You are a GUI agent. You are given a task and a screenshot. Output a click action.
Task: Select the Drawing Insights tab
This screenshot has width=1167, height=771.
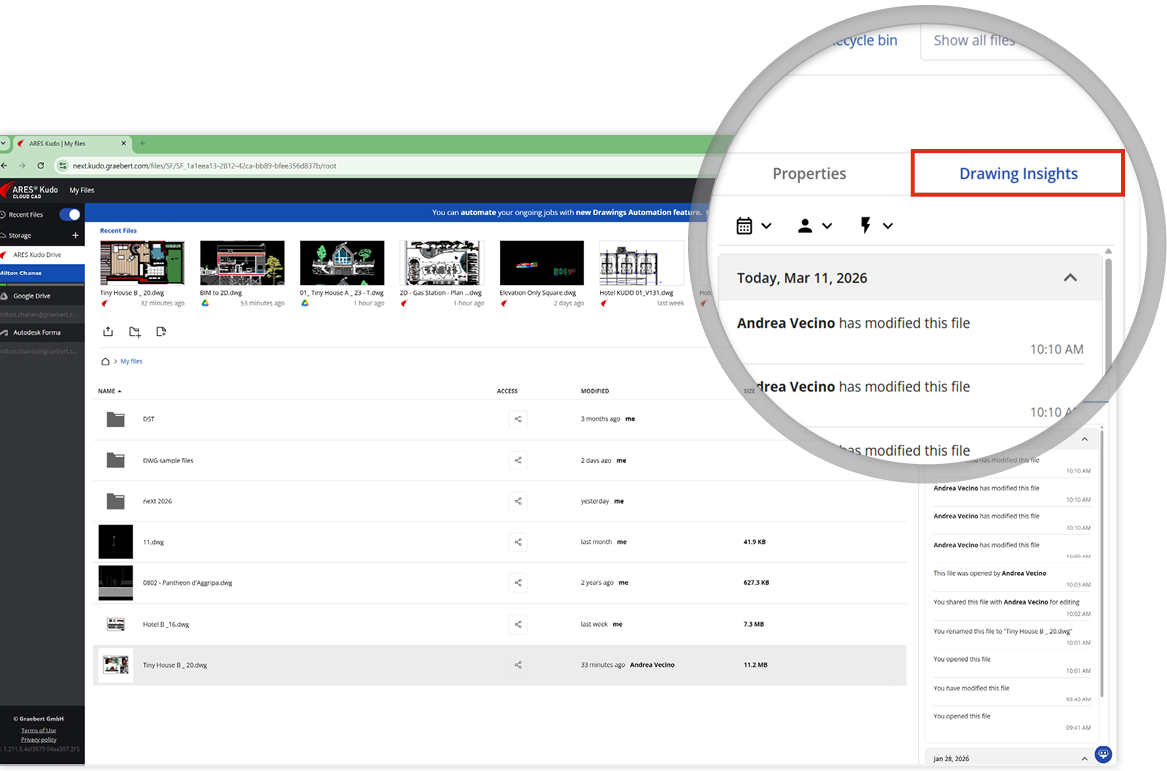(x=1018, y=174)
